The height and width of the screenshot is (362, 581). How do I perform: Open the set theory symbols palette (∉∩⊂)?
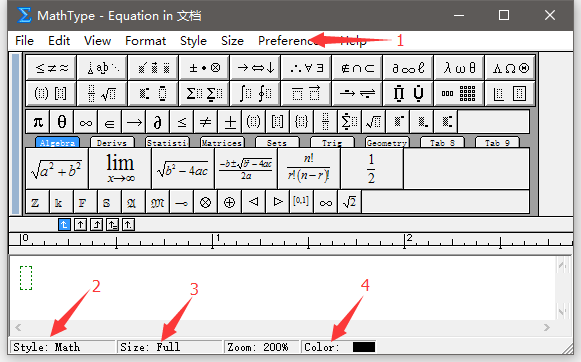tap(357, 68)
